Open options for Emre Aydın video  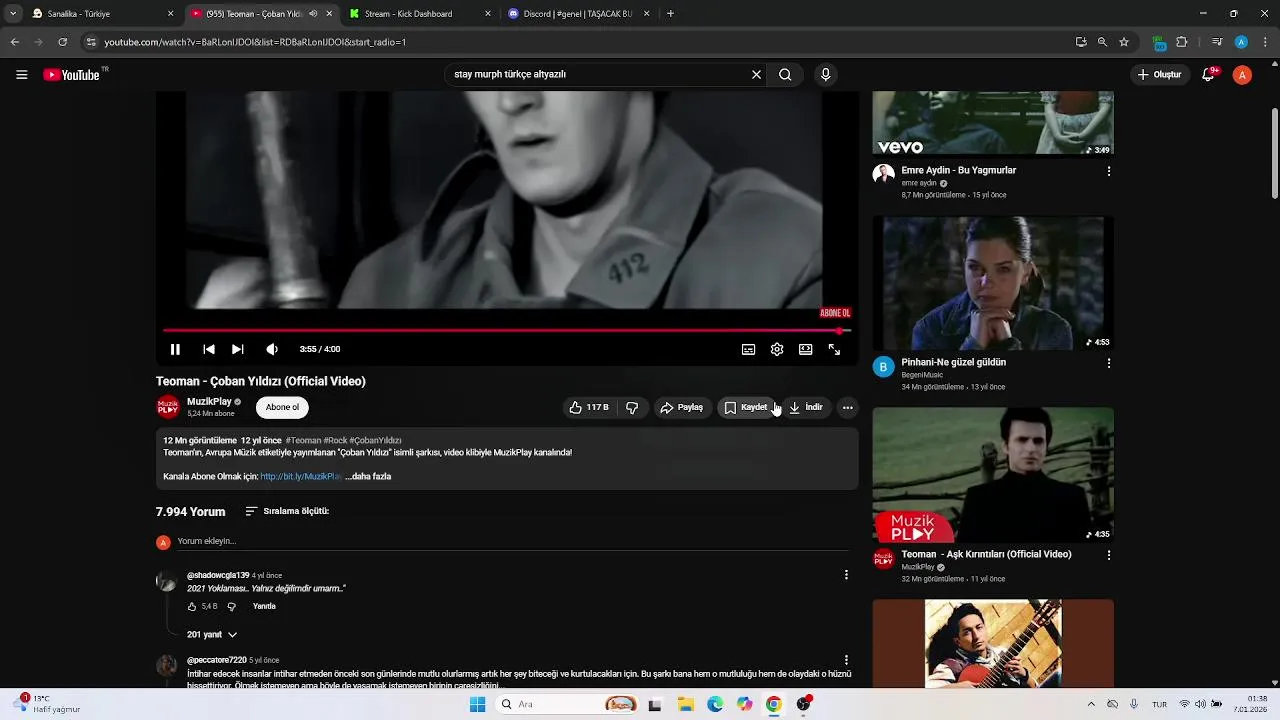click(x=1108, y=171)
